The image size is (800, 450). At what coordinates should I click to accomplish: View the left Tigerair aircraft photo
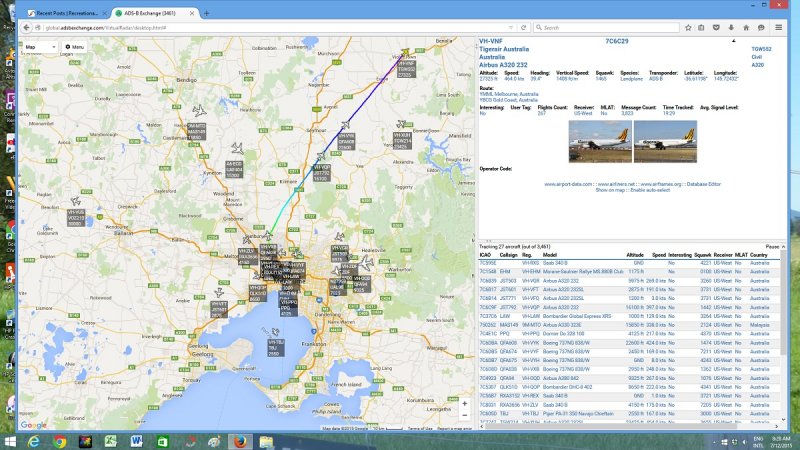point(600,141)
